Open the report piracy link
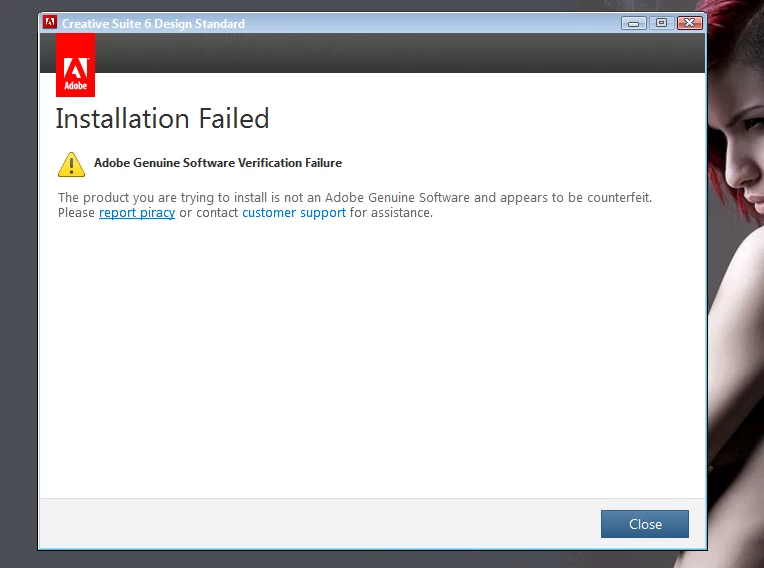The width and height of the screenshot is (764, 568). click(137, 213)
